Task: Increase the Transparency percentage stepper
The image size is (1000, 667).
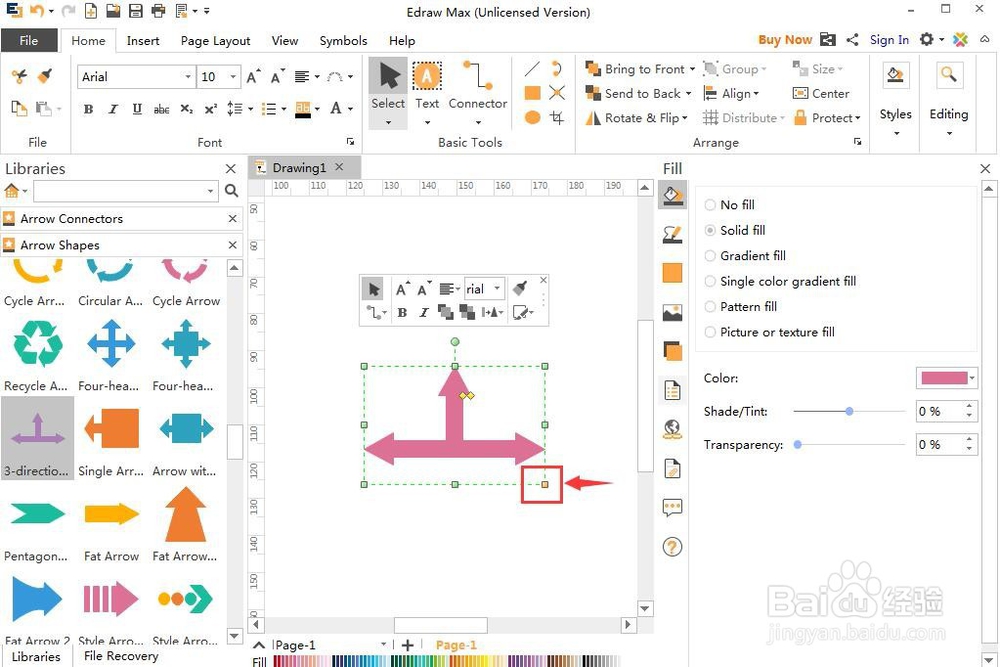Action: [x=969, y=439]
